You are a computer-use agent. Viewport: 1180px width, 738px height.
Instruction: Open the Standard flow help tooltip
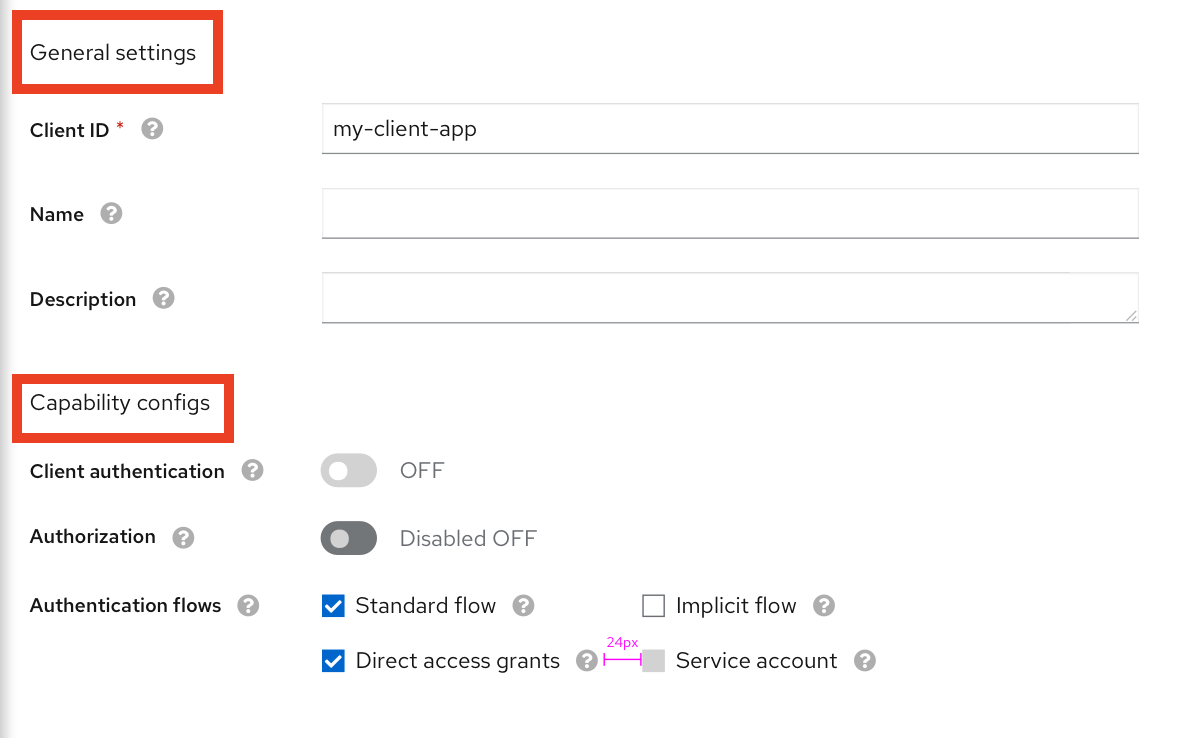tap(522, 605)
